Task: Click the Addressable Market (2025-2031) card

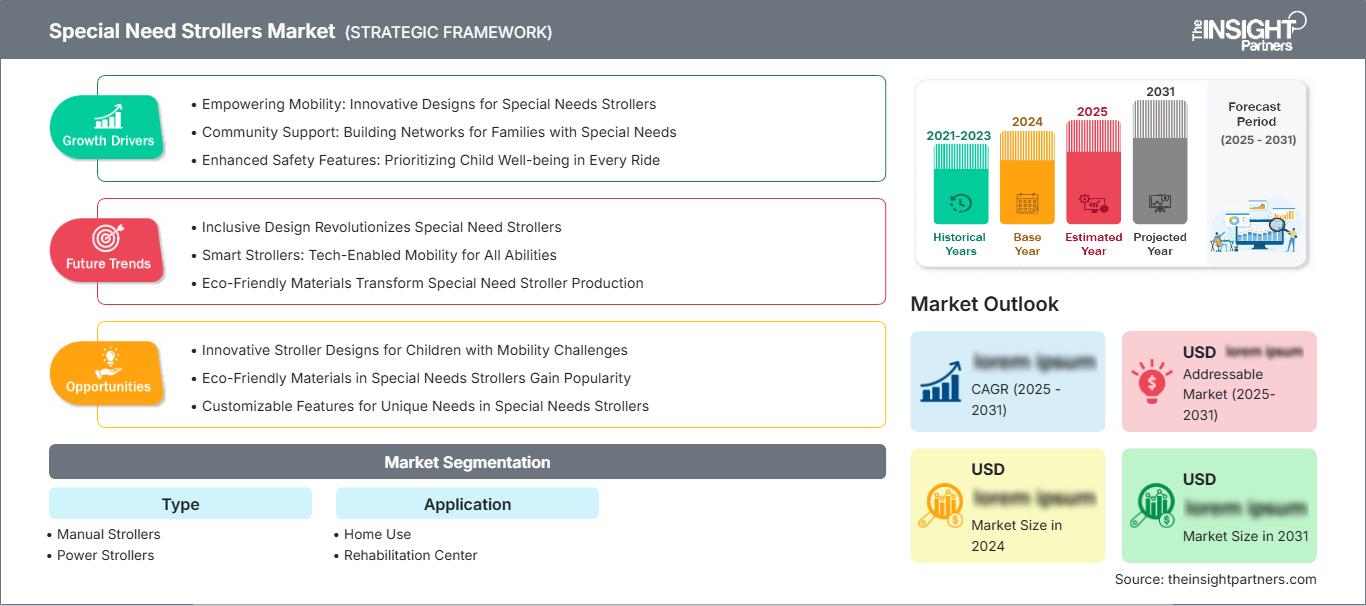Action: click(1219, 381)
